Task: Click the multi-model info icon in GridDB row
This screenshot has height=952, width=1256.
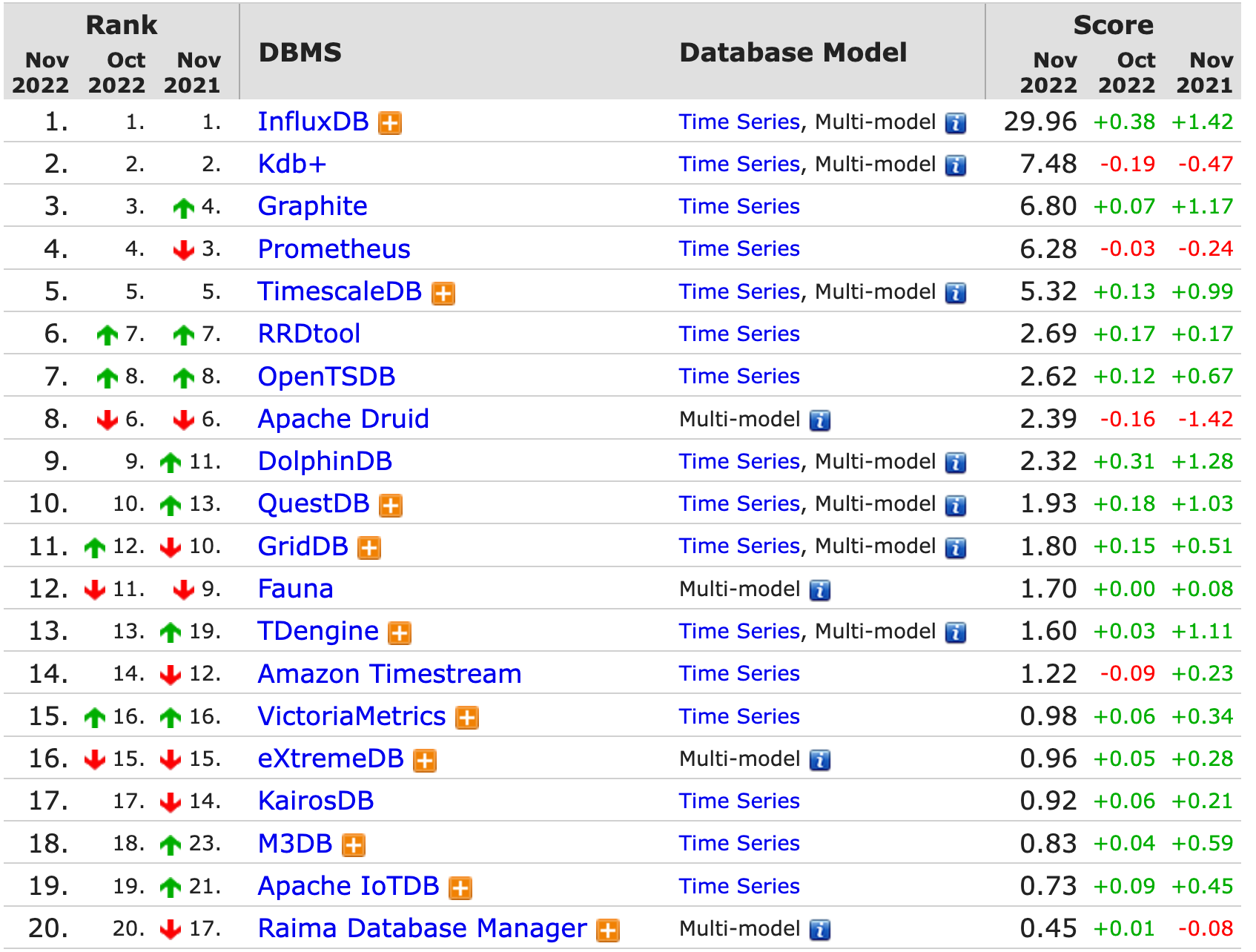Action: tap(956, 548)
